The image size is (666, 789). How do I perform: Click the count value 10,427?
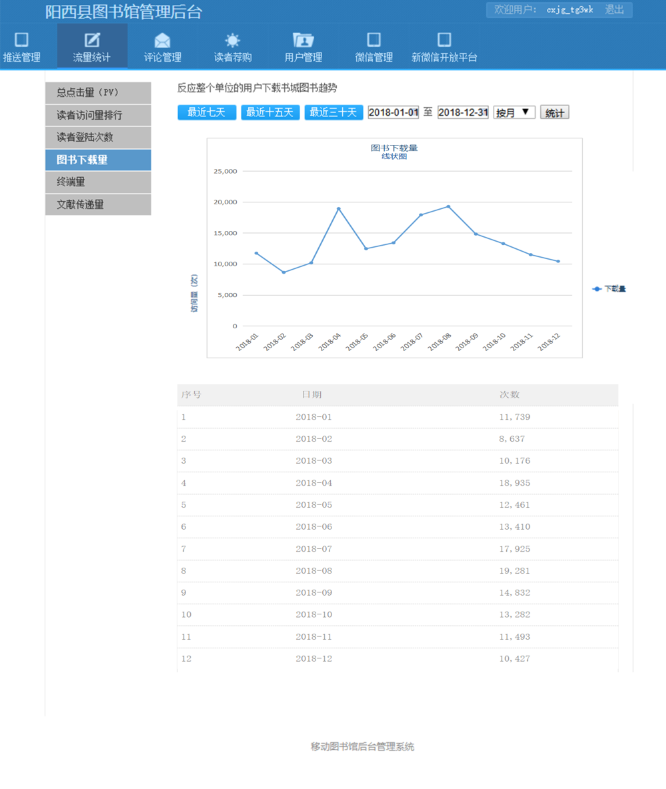point(515,659)
